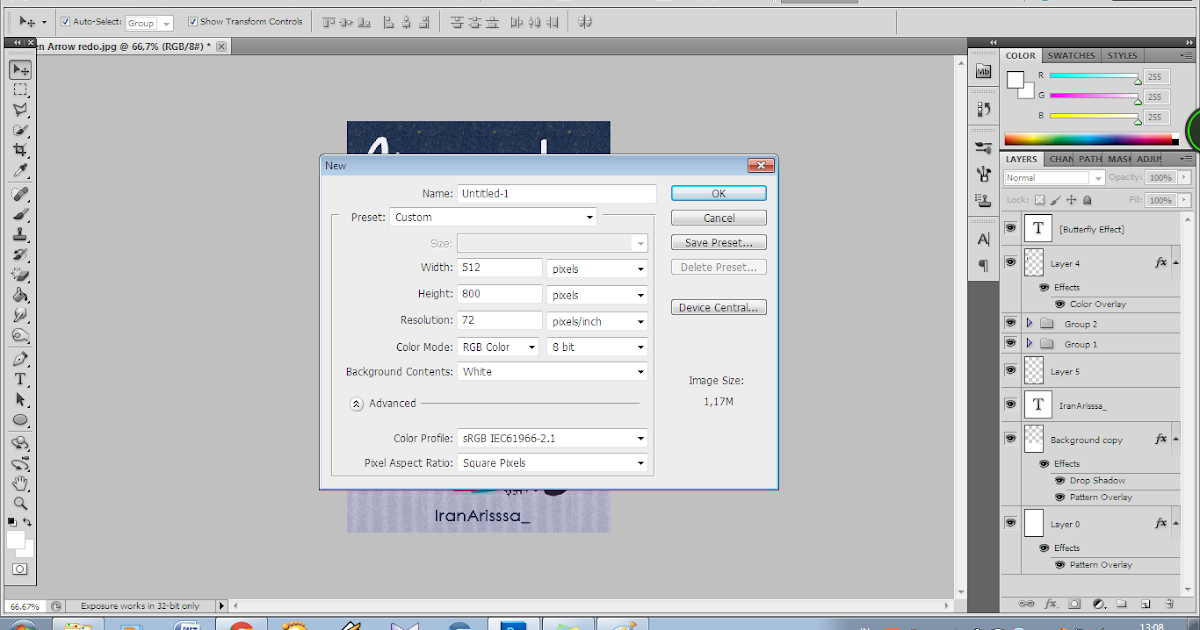This screenshot has height=630, width=1200.
Task: Open the History panel icon
Action: point(983,109)
